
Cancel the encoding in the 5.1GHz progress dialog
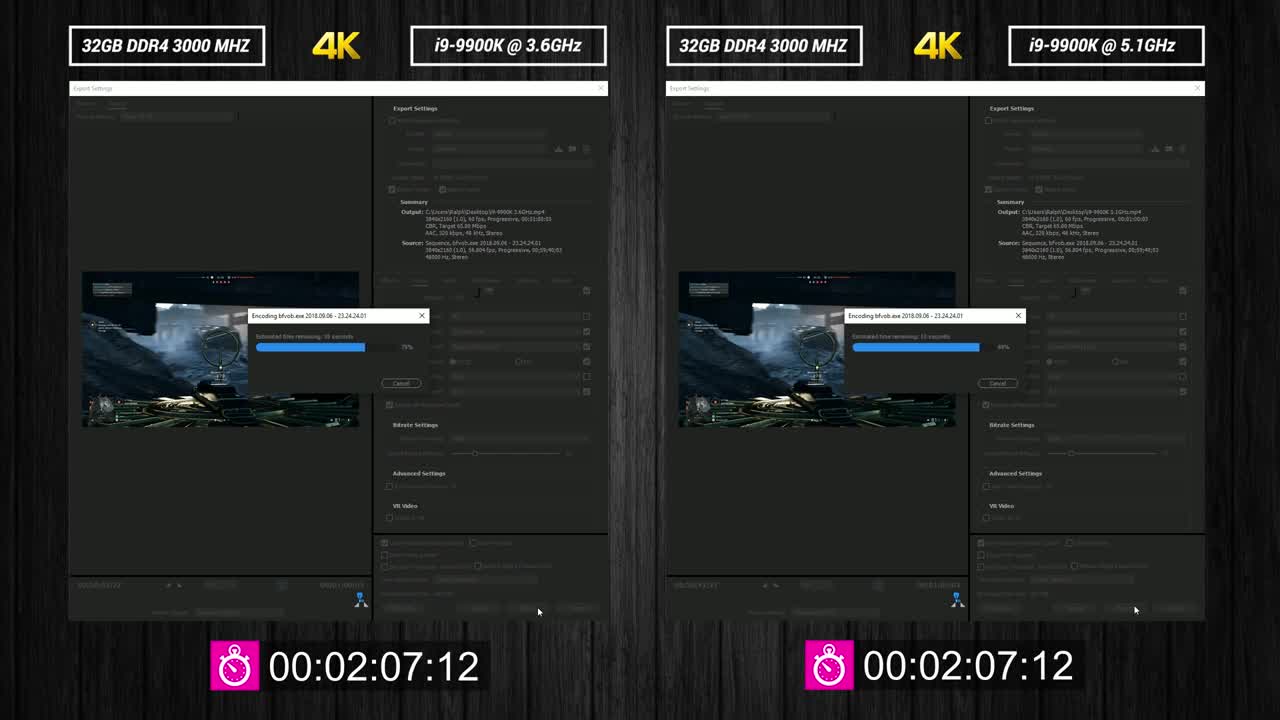997,383
